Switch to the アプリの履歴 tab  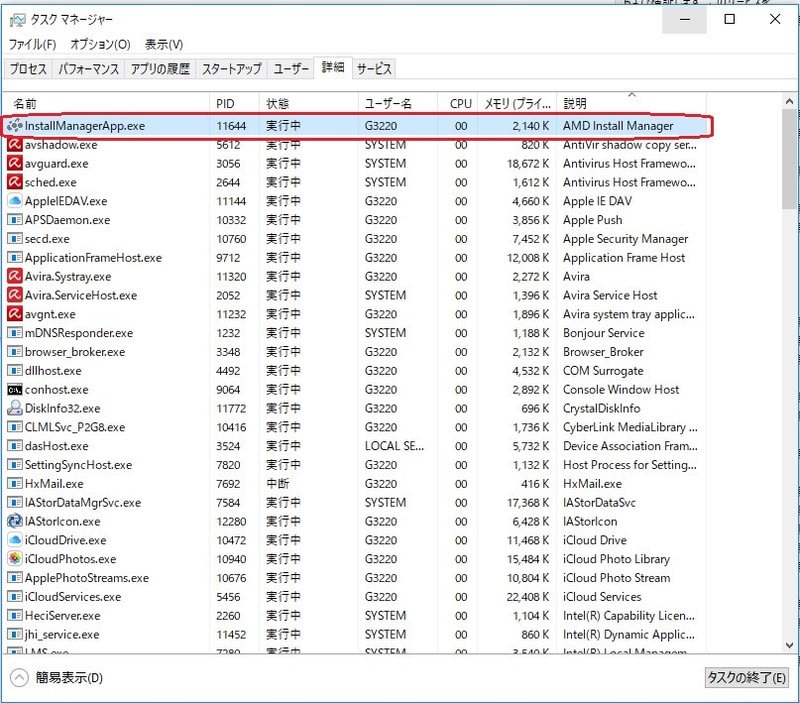(x=160, y=69)
